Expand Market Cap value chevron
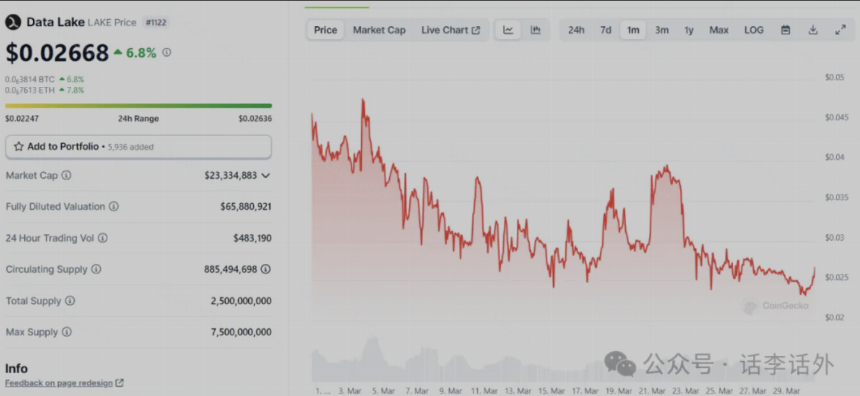860x396 pixels. (x=265, y=176)
